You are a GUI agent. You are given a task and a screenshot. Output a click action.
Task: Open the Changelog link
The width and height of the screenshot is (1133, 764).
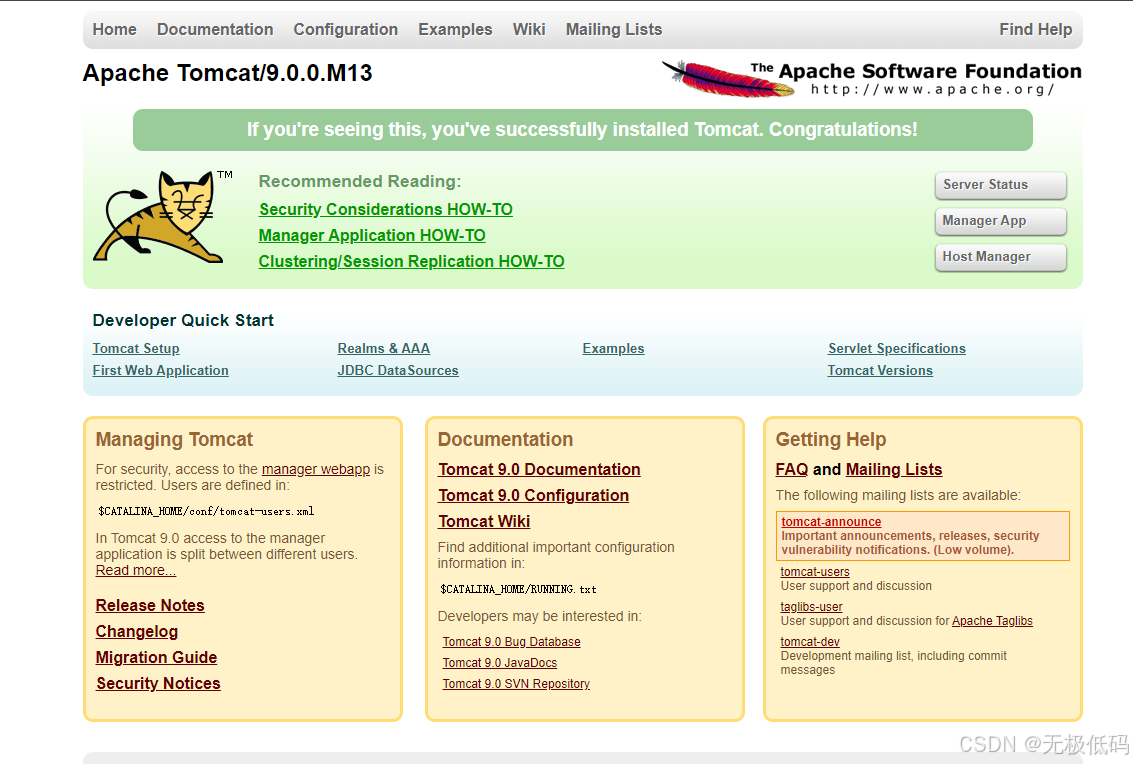(x=137, y=632)
